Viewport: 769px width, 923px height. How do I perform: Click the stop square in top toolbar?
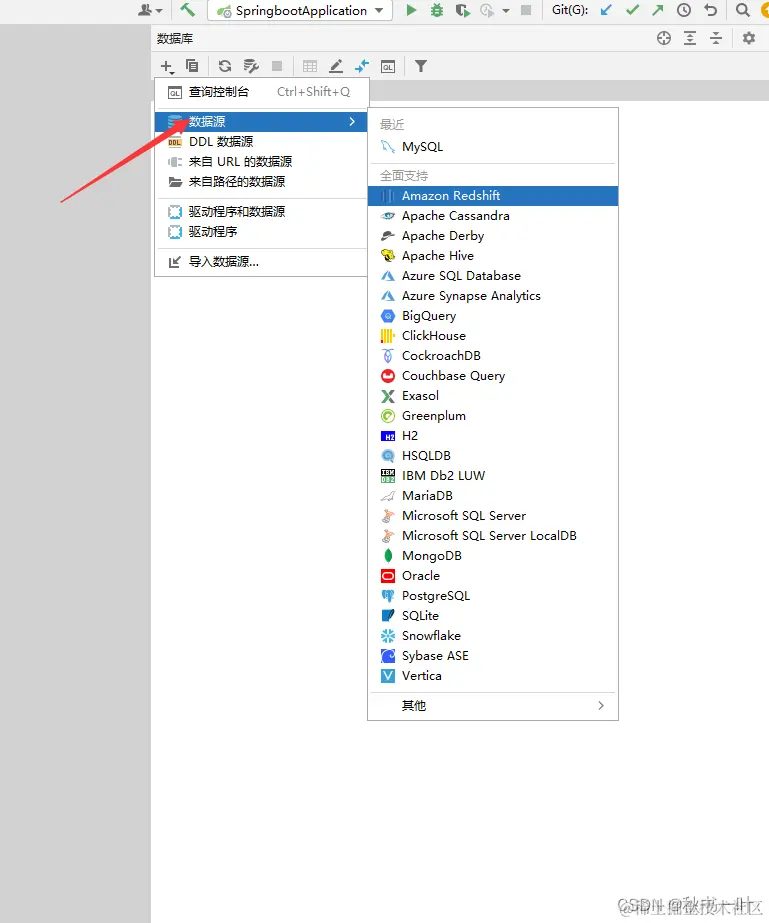tap(526, 10)
